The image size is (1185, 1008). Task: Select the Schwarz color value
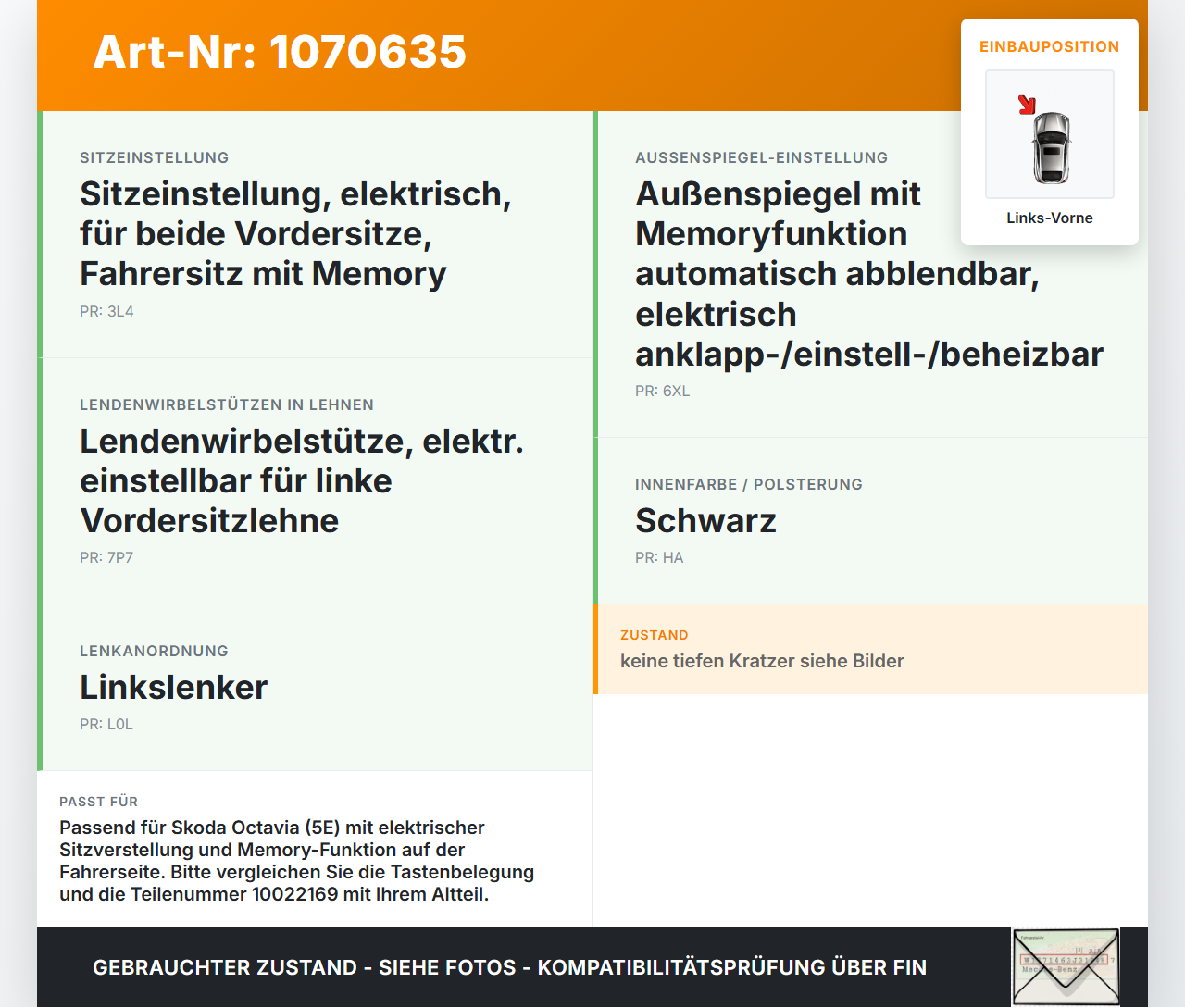[705, 520]
